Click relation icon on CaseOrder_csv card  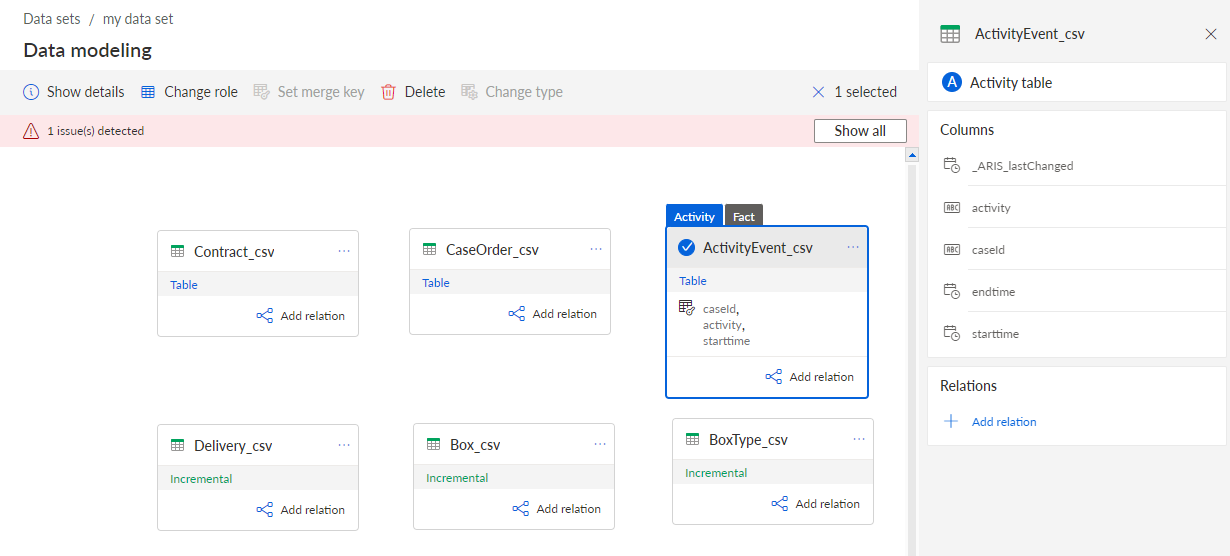tap(517, 314)
